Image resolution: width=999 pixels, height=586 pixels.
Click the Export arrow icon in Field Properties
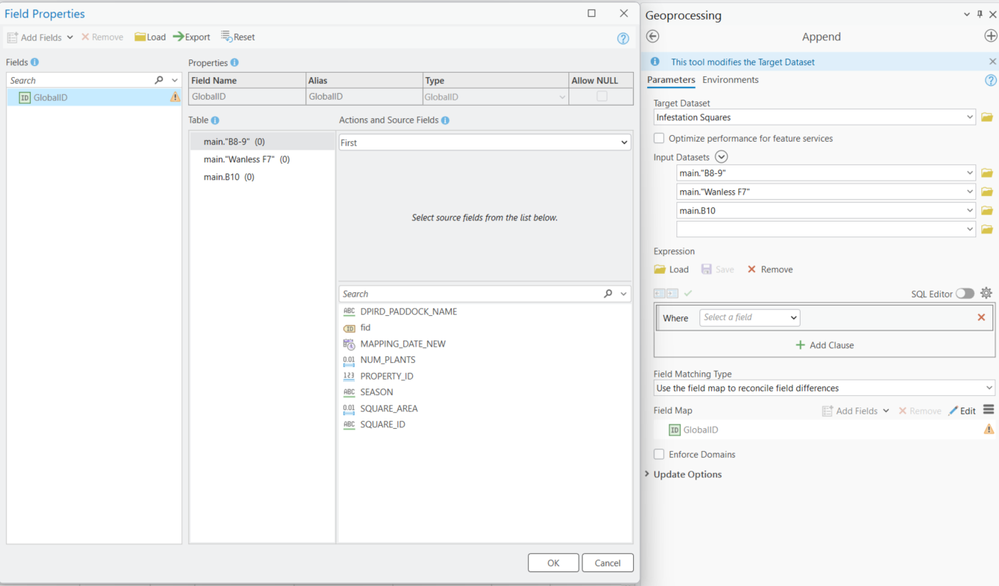[178, 37]
